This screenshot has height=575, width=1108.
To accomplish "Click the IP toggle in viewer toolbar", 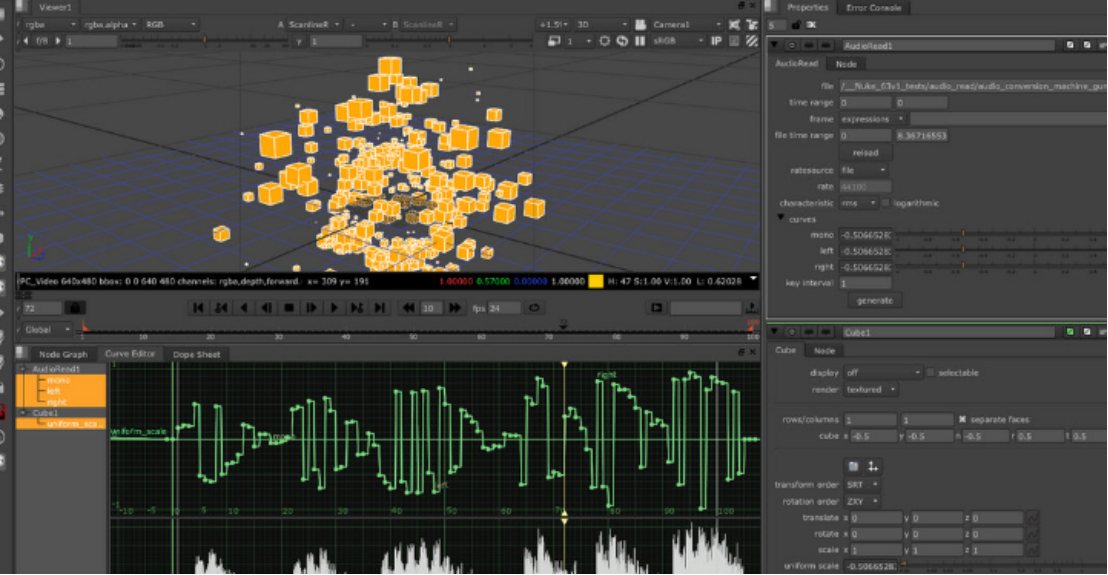I will click(x=715, y=41).
